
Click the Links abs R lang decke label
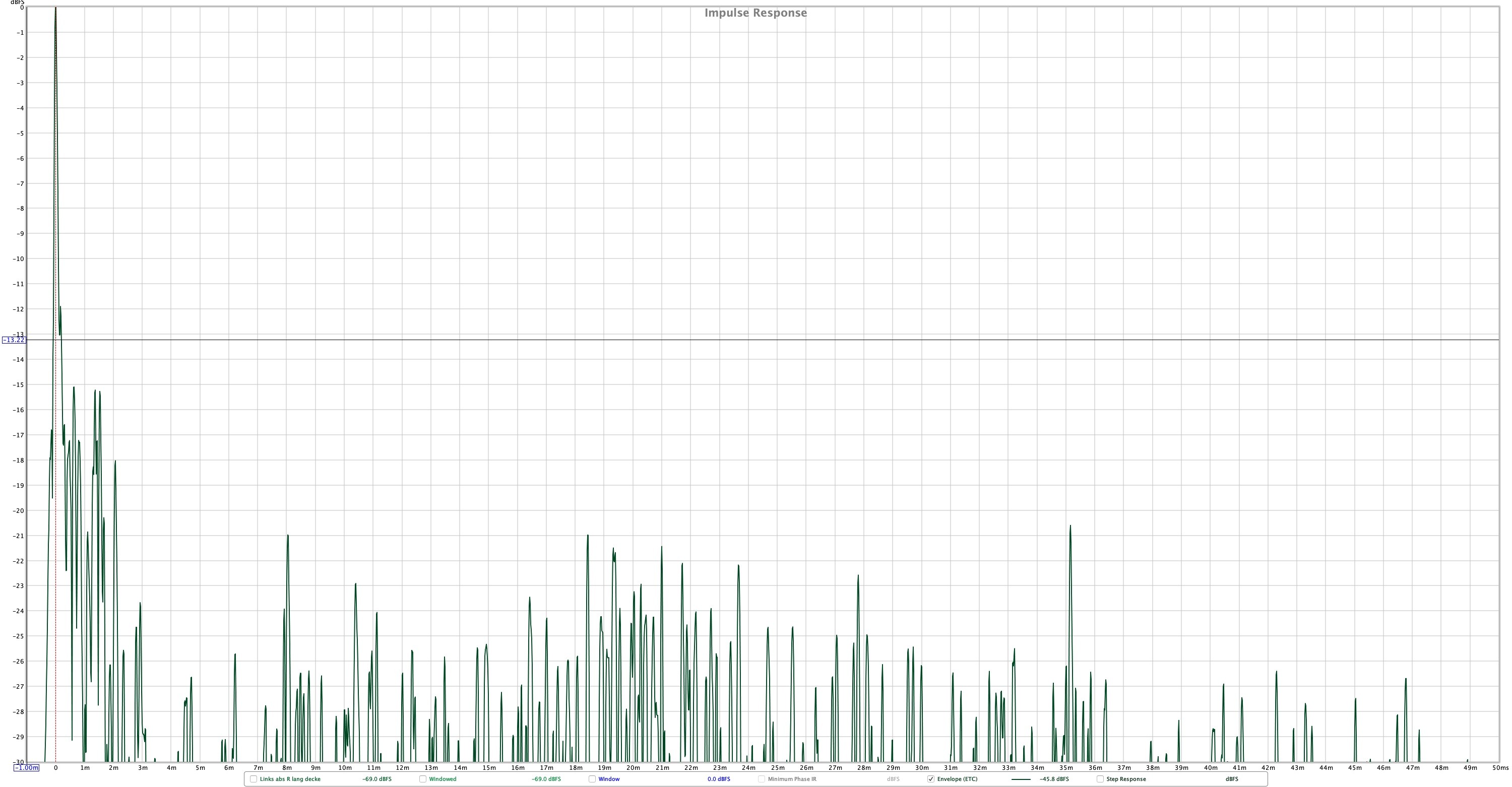[290, 779]
